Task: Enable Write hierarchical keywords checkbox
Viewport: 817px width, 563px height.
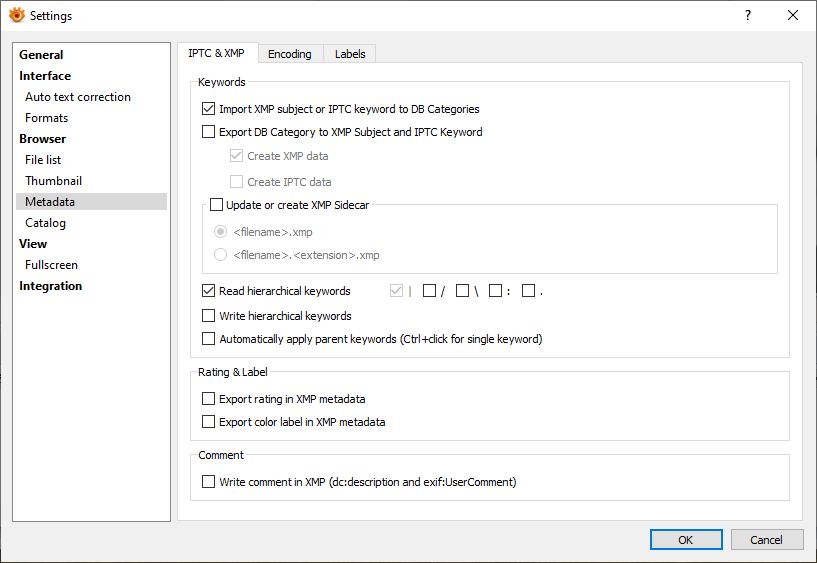Action: (209, 316)
